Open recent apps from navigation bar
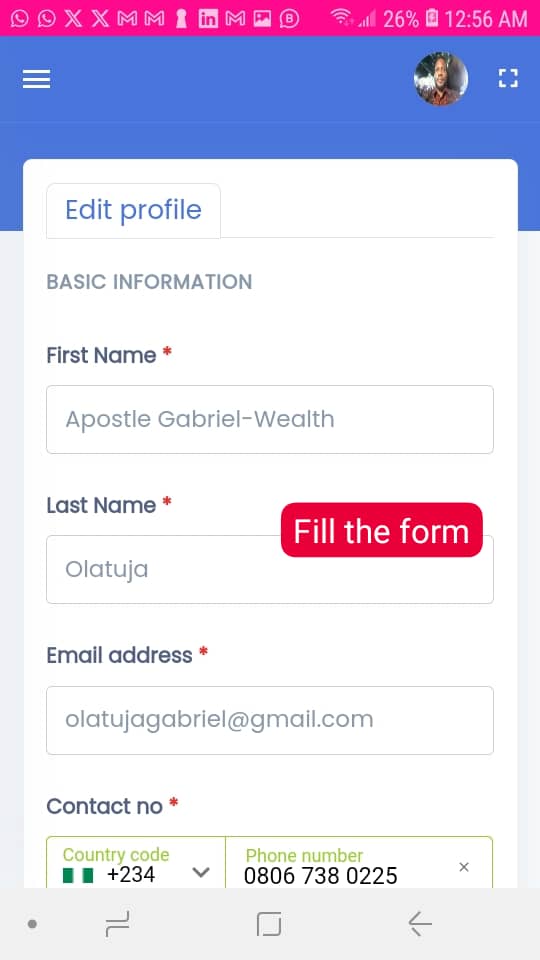540x960 pixels. pos(118,923)
